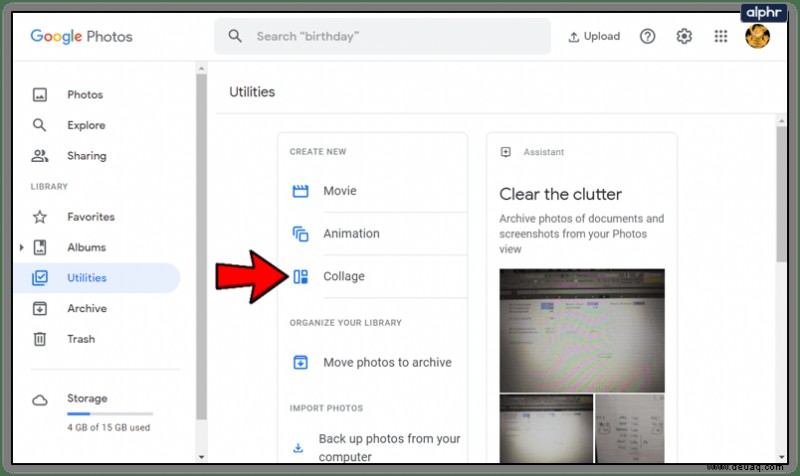Viewport: 800px width, 476px height.
Task: Focus the Search "birthday" field
Action: 382,36
